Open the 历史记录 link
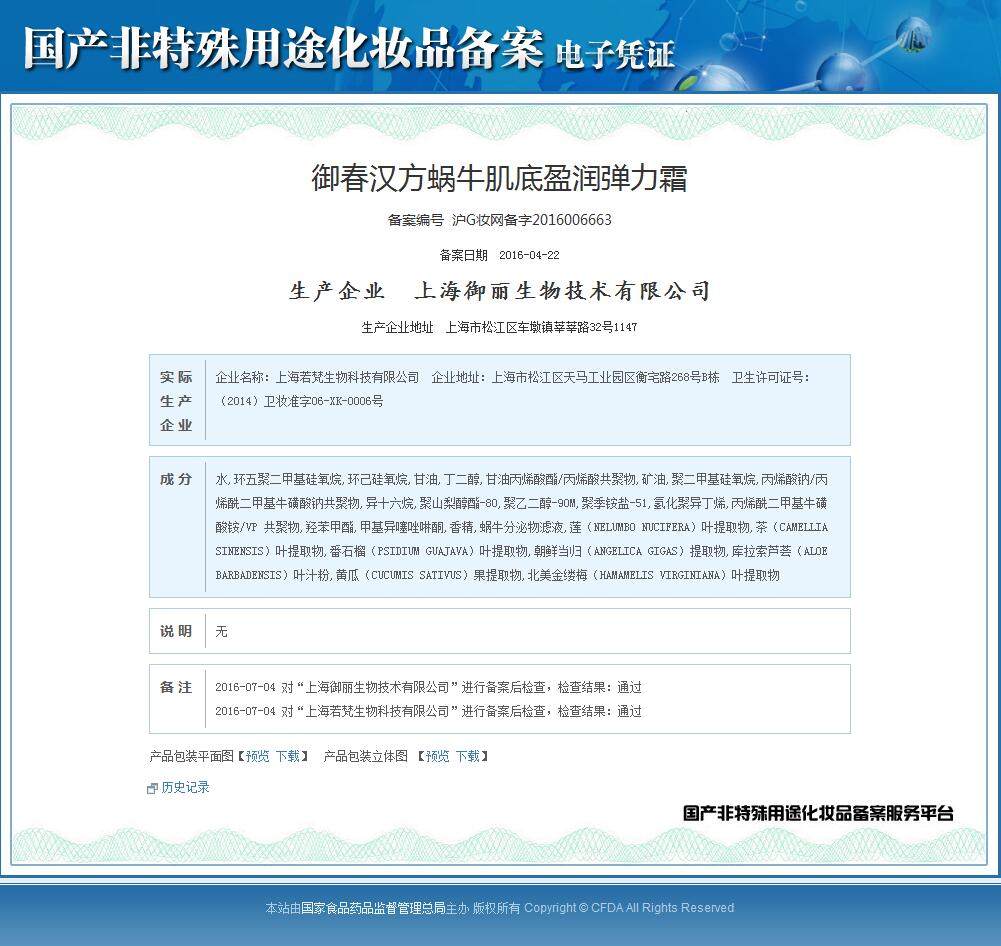 point(185,788)
